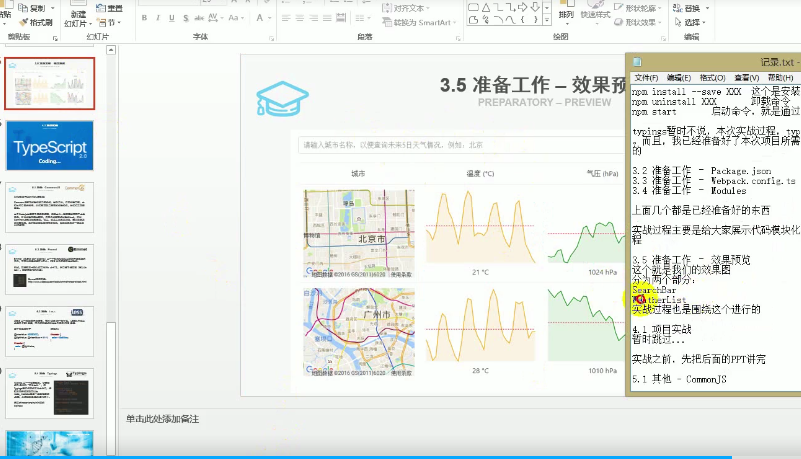
Task: Select the slide thumbnail with LESS logo
Action: click(50, 331)
